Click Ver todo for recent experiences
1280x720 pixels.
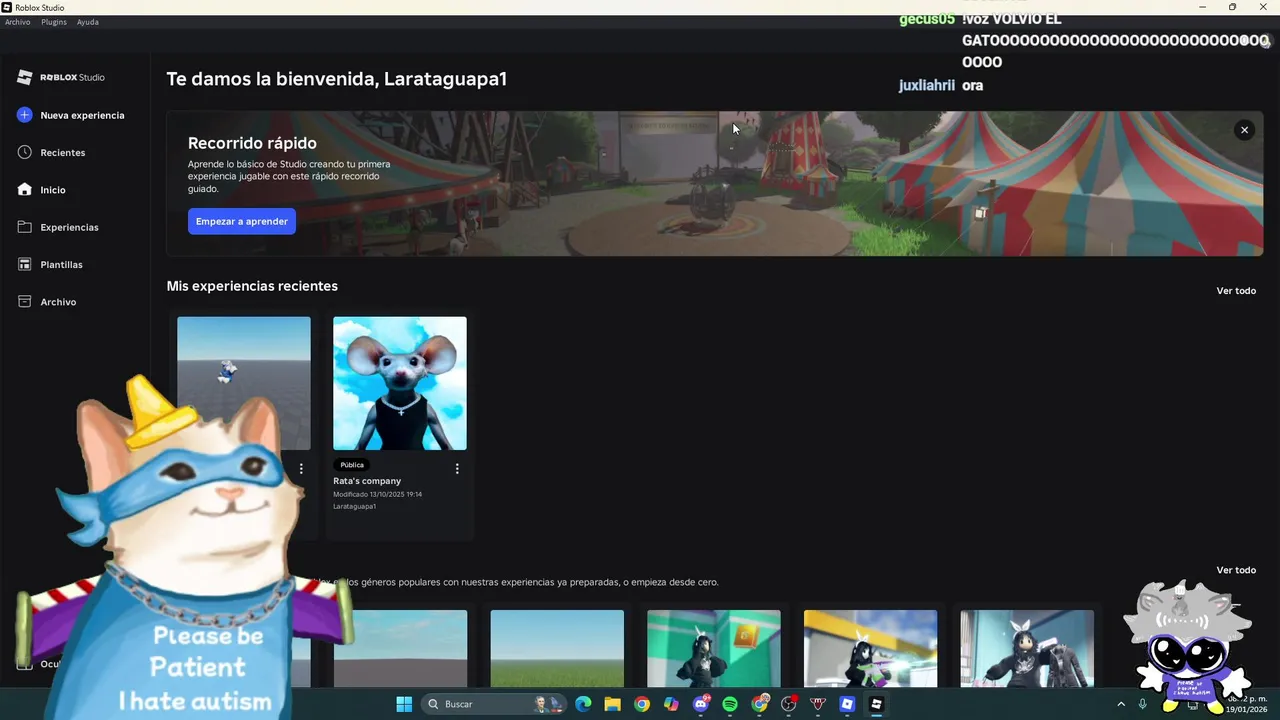click(x=1236, y=291)
